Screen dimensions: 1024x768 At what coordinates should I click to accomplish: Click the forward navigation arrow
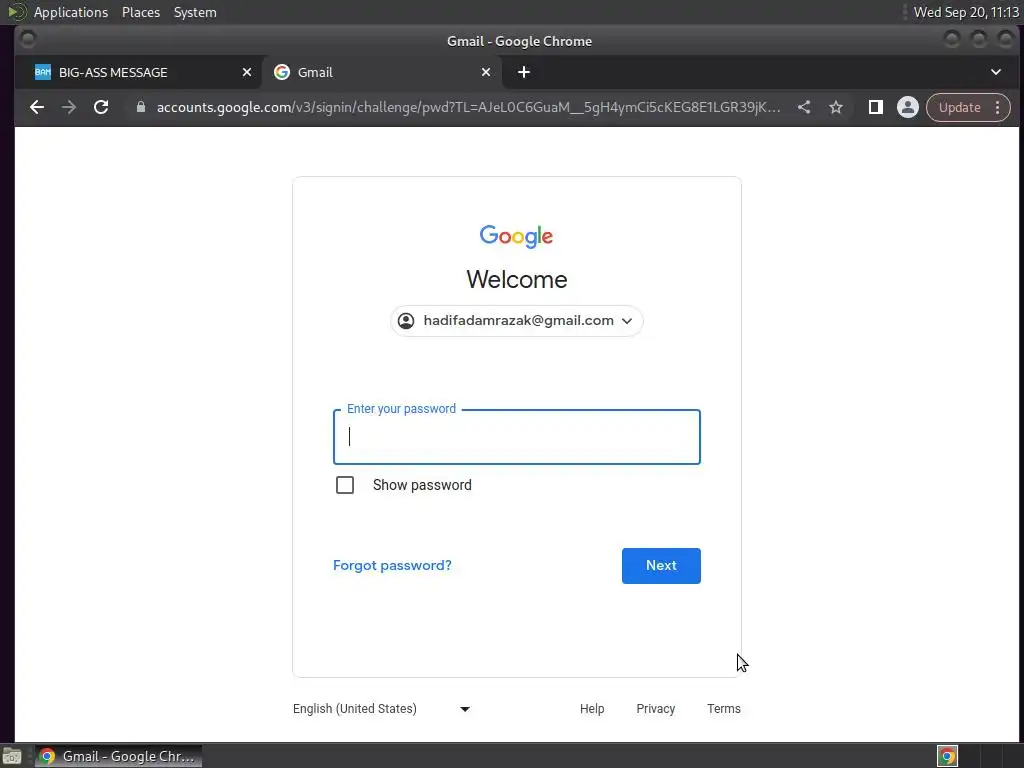point(69,107)
